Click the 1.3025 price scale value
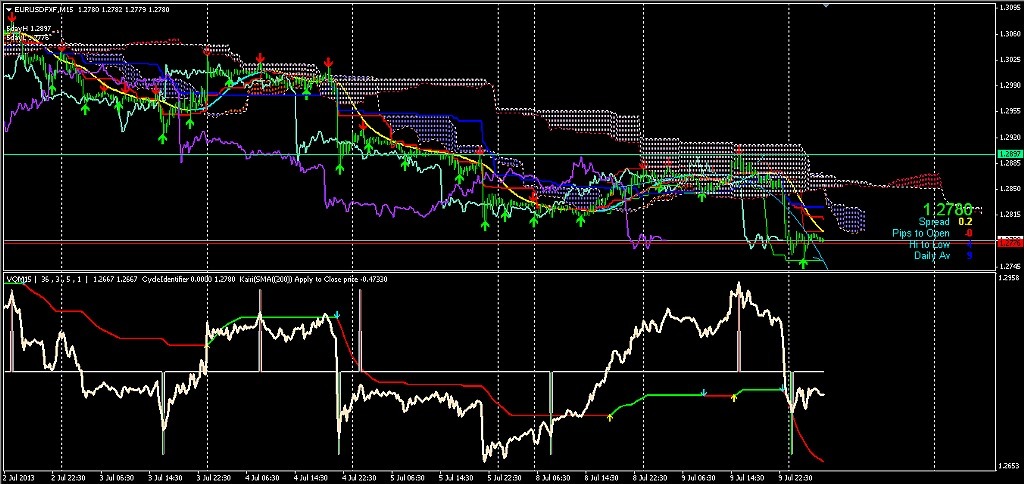Screen dimensions: 1024x484 point(1010,59)
